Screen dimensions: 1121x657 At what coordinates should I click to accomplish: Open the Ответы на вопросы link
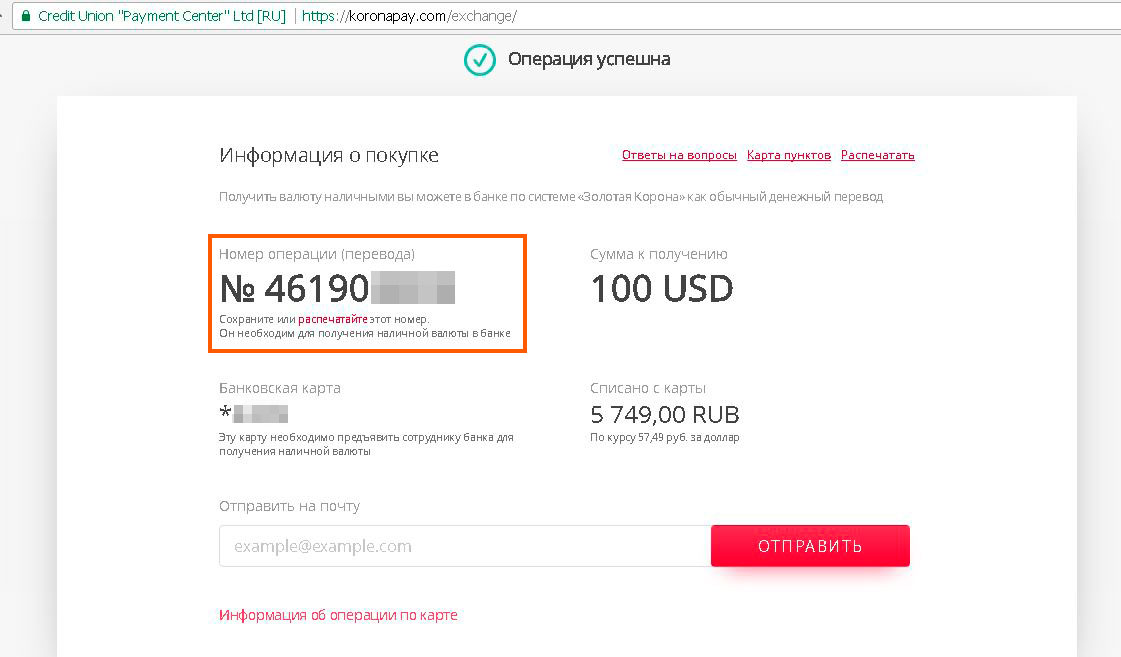click(679, 155)
